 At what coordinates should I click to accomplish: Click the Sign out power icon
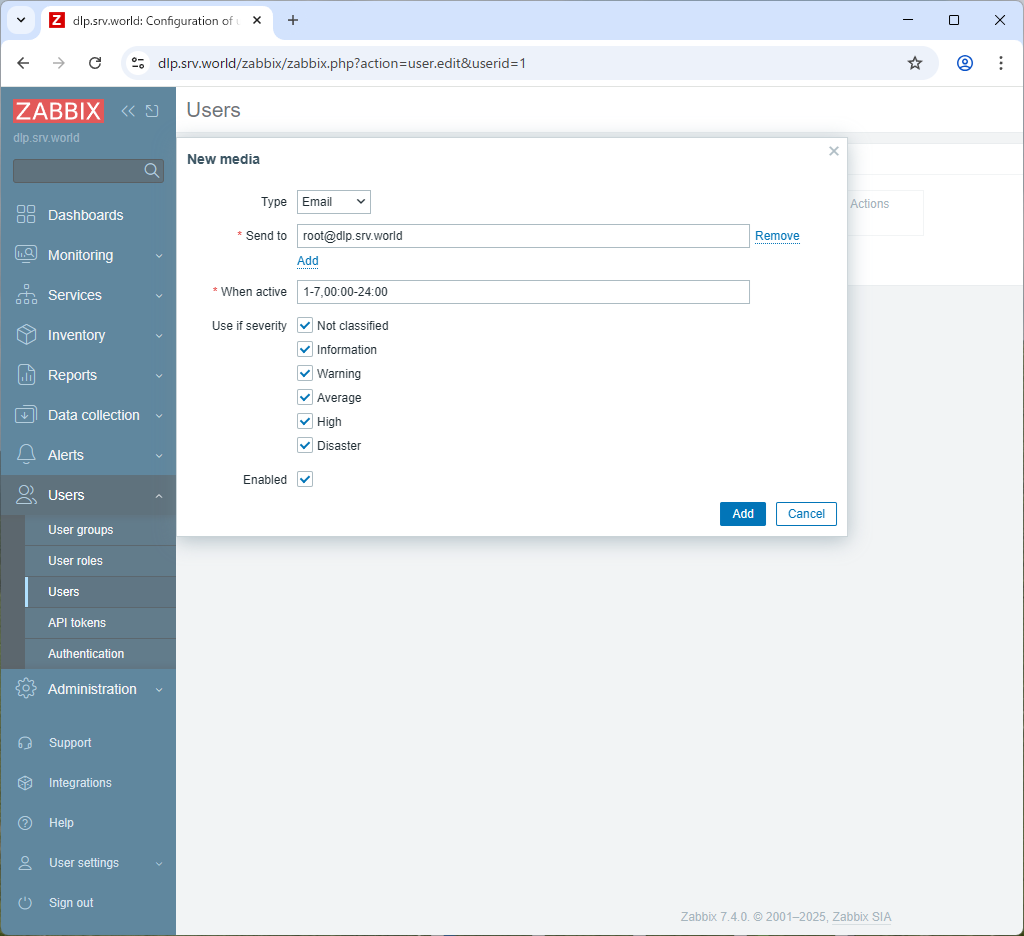(25, 903)
